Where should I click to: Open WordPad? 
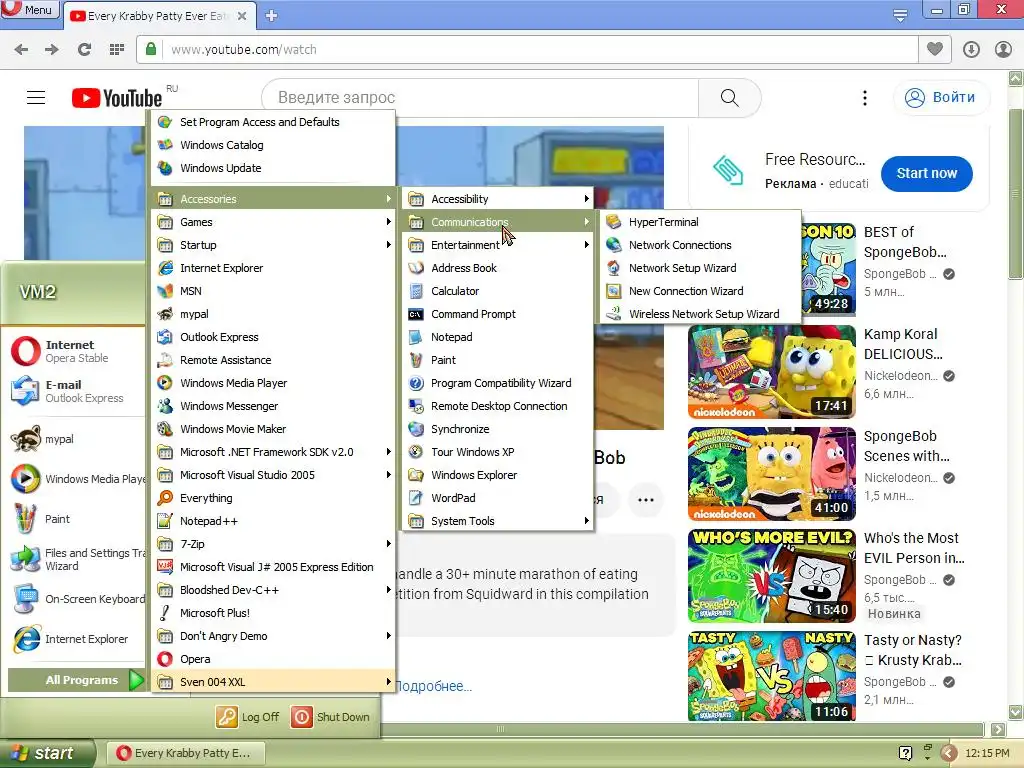pyautogui.click(x=498, y=498)
